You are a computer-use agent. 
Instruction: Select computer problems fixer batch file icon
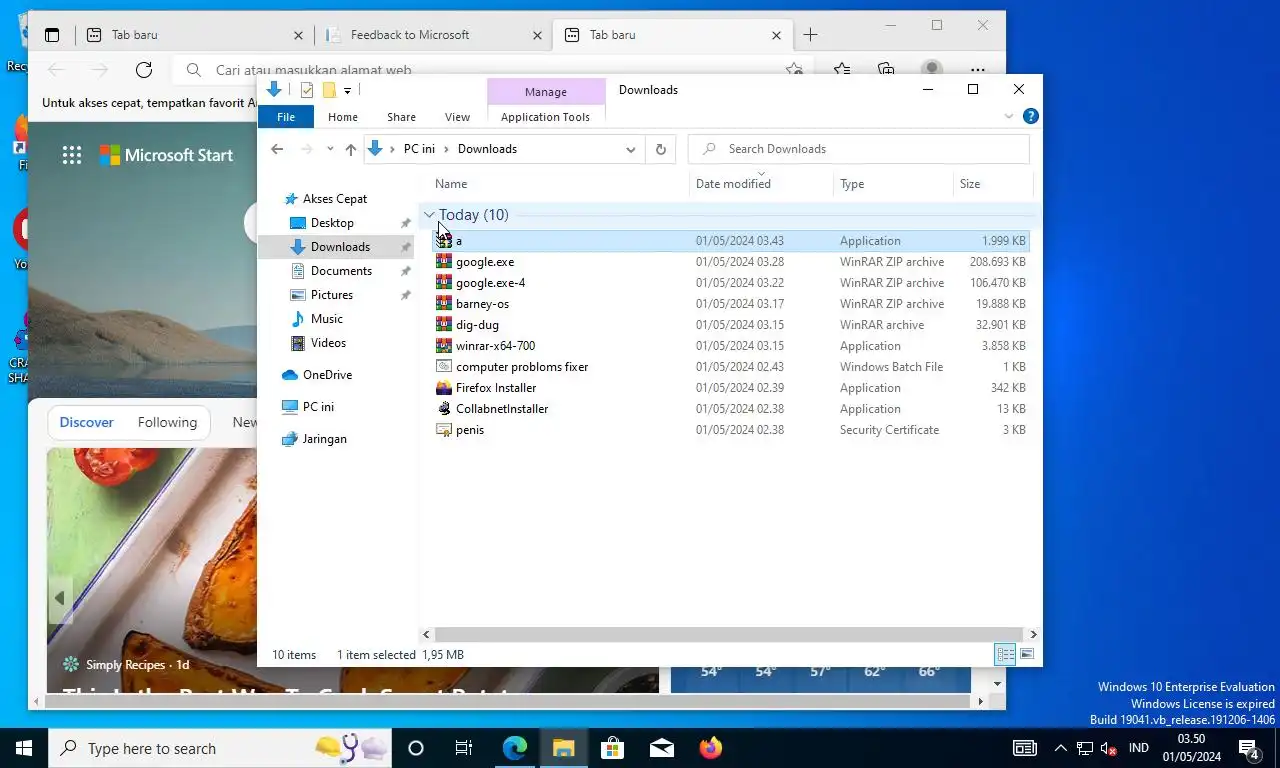pos(444,367)
